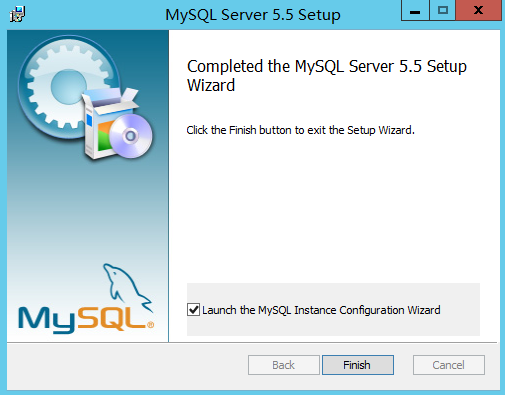Click the blue "My" letters of the logo
Image resolution: width=505 pixels, height=395 pixels.
click(x=47, y=320)
